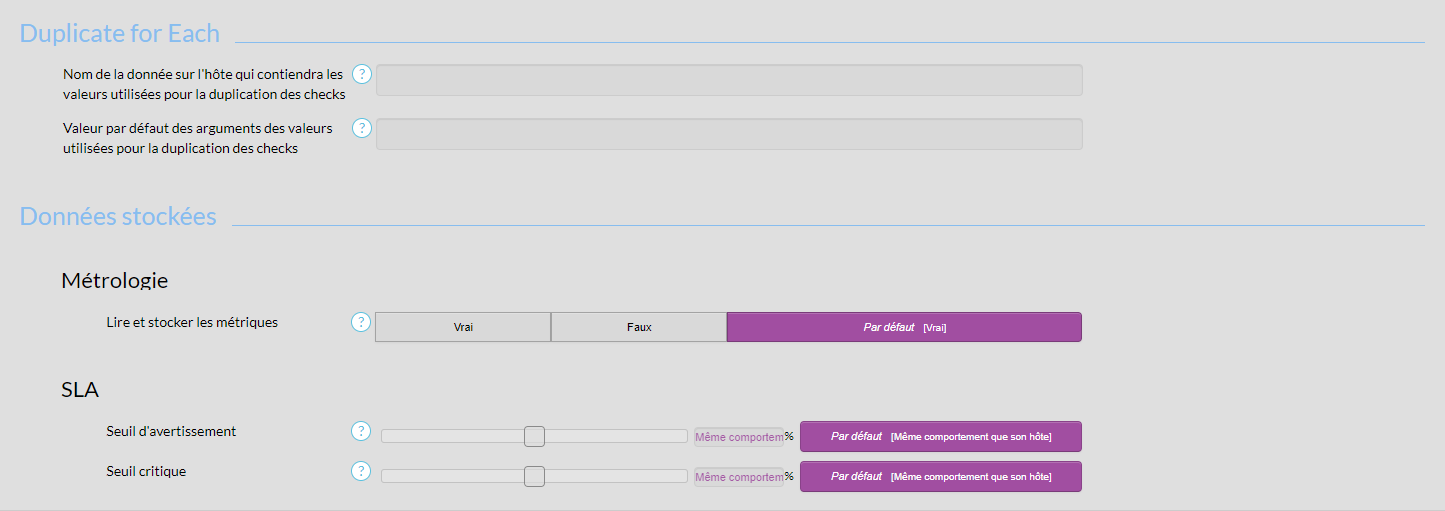Focus the Seuil critique percentage field
Viewport: 1445px width, 511px height.
pos(739,477)
